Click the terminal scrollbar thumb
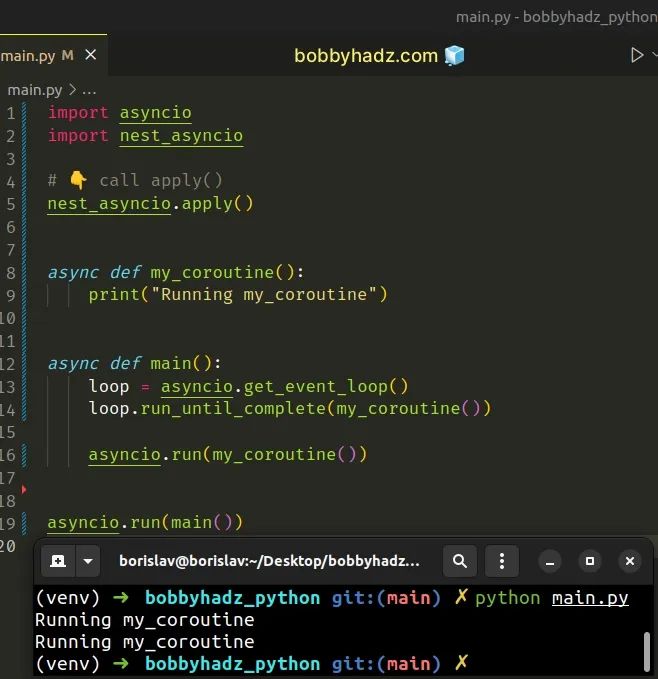The image size is (658, 679). (x=647, y=651)
